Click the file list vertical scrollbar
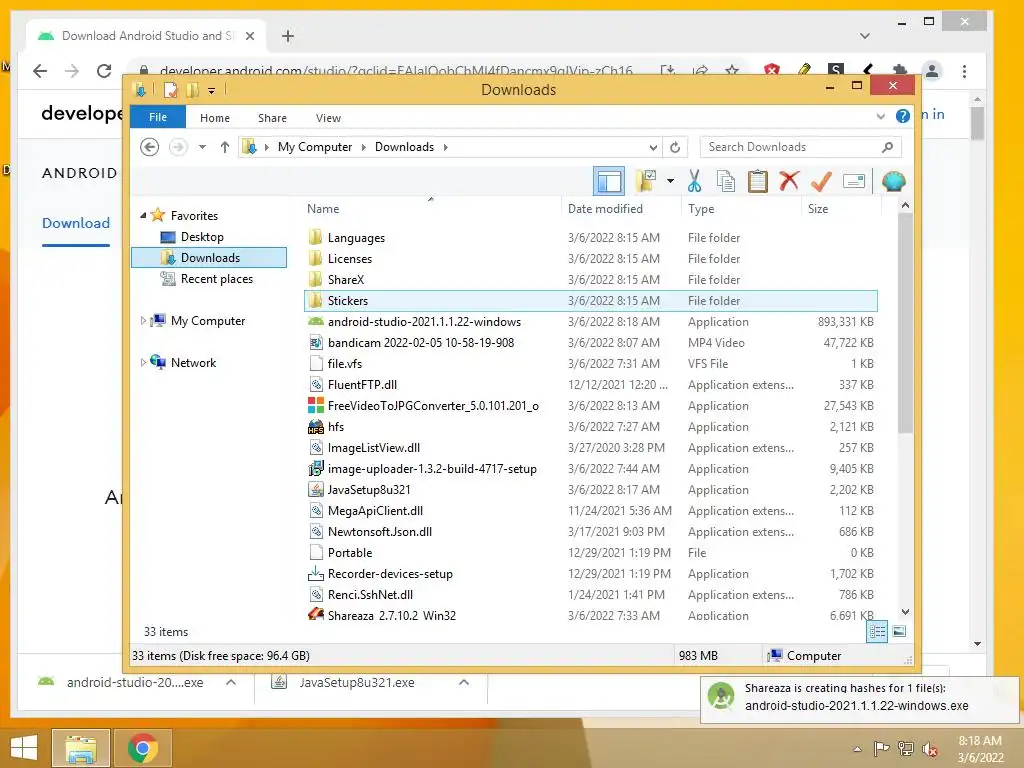The width and height of the screenshot is (1024, 768). (905, 324)
